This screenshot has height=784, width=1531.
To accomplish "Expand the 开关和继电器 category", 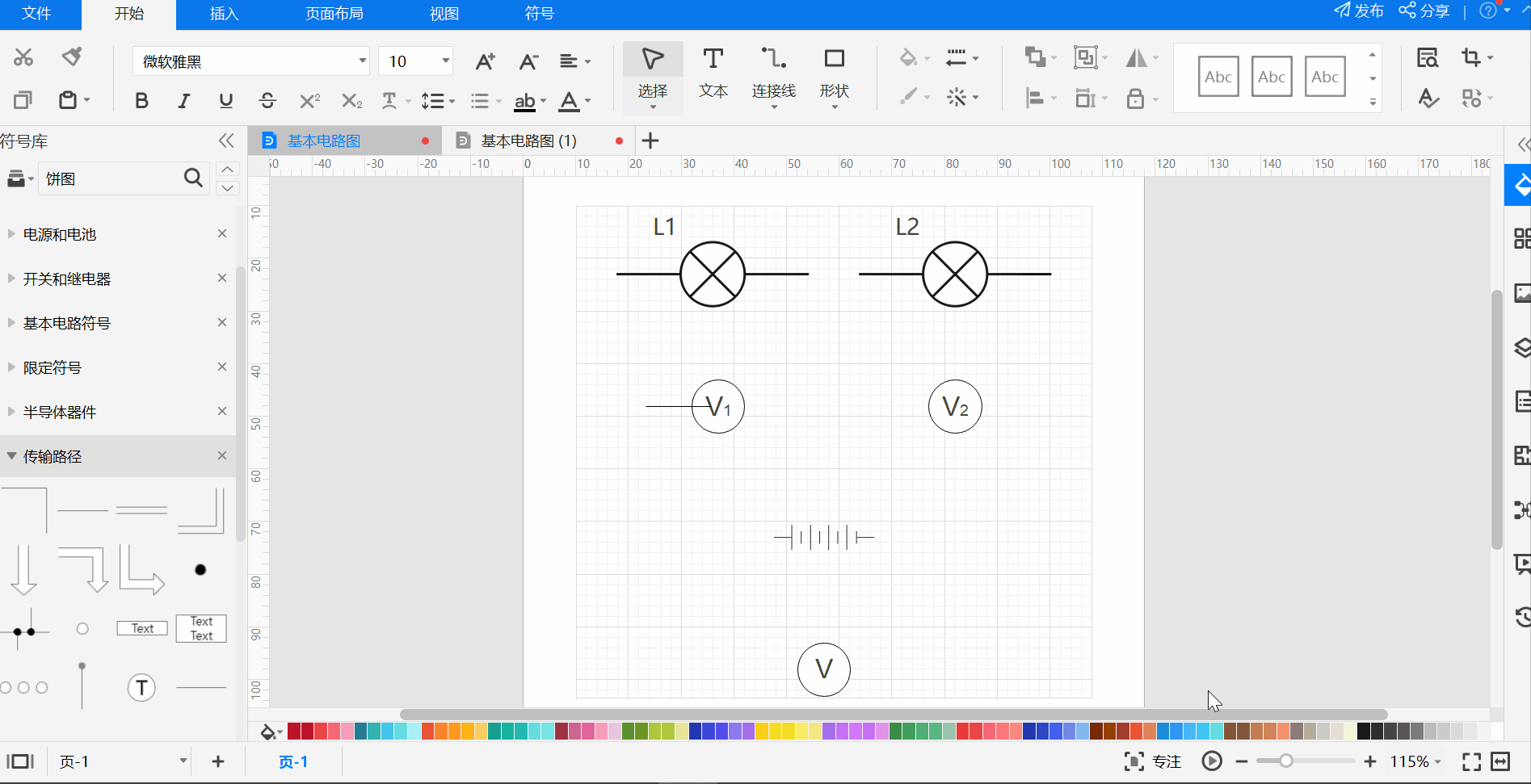I will click(11, 279).
